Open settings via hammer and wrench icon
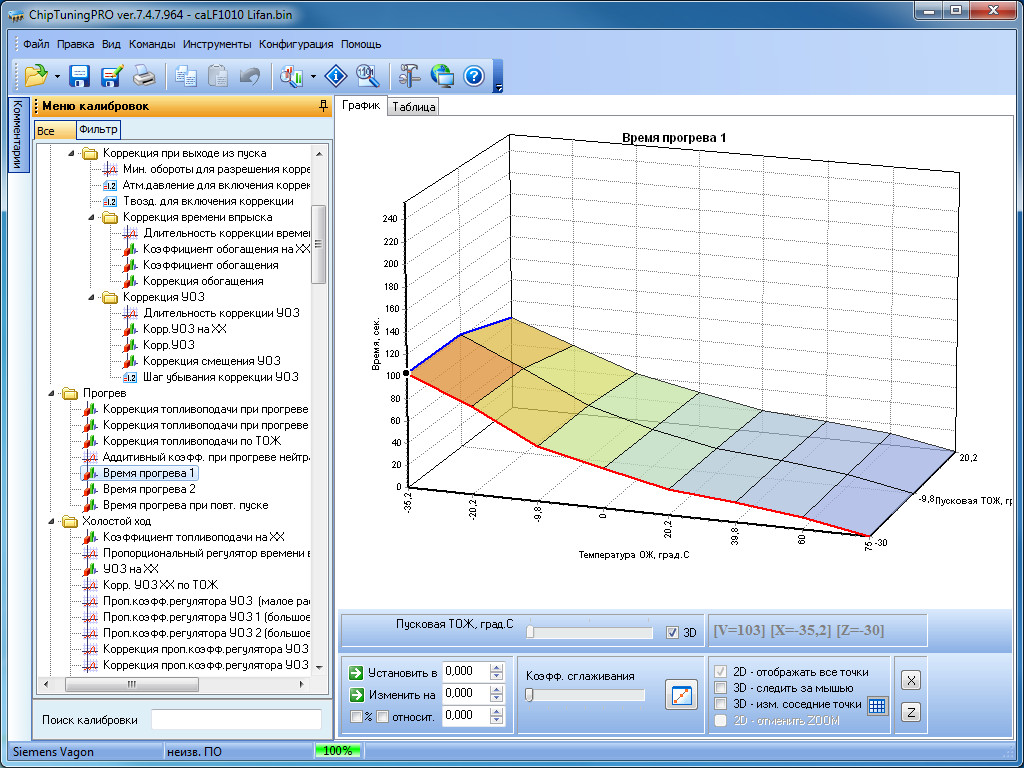 [410, 75]
